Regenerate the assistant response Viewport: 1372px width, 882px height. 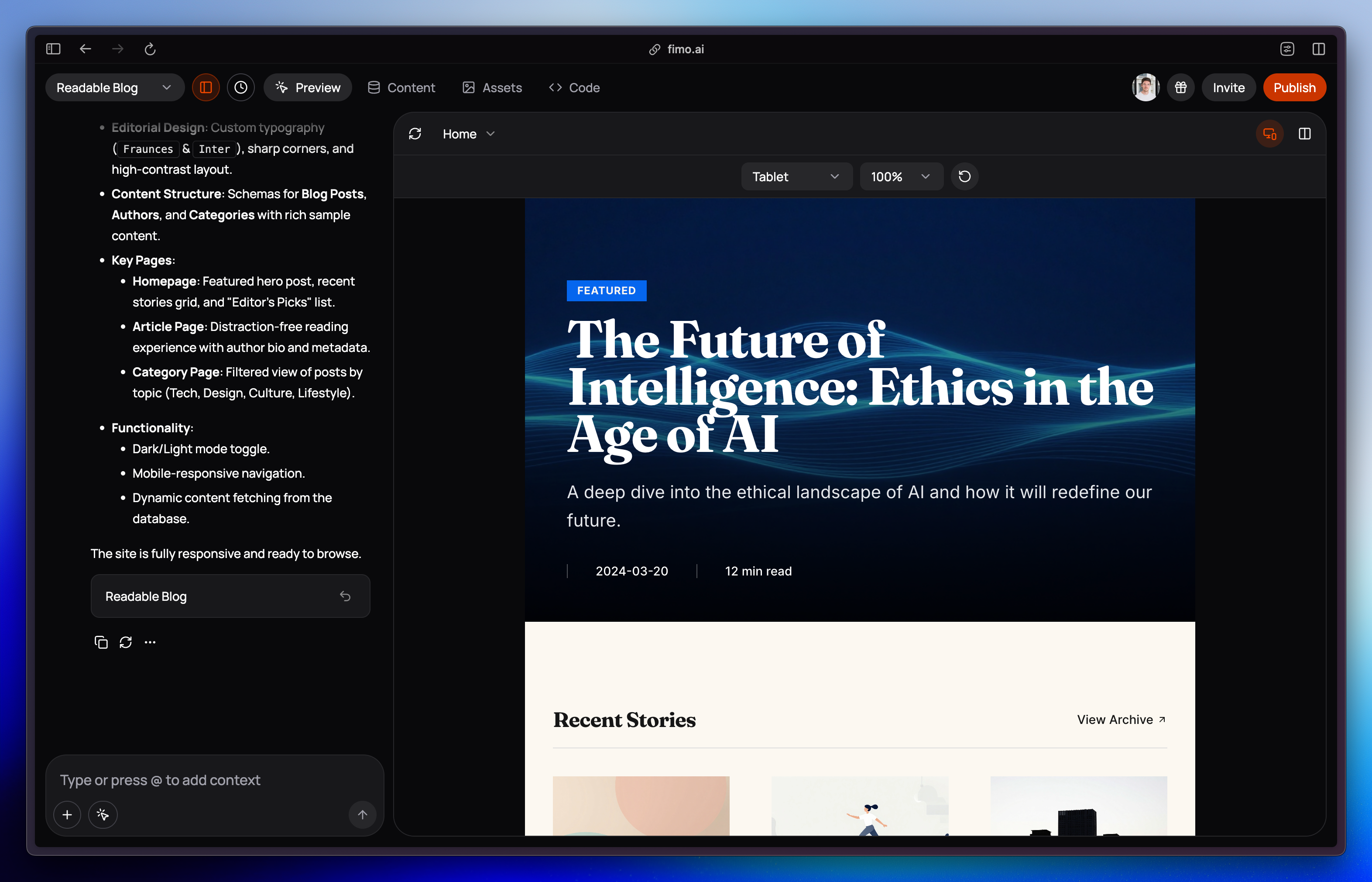(x=126, y=642)
